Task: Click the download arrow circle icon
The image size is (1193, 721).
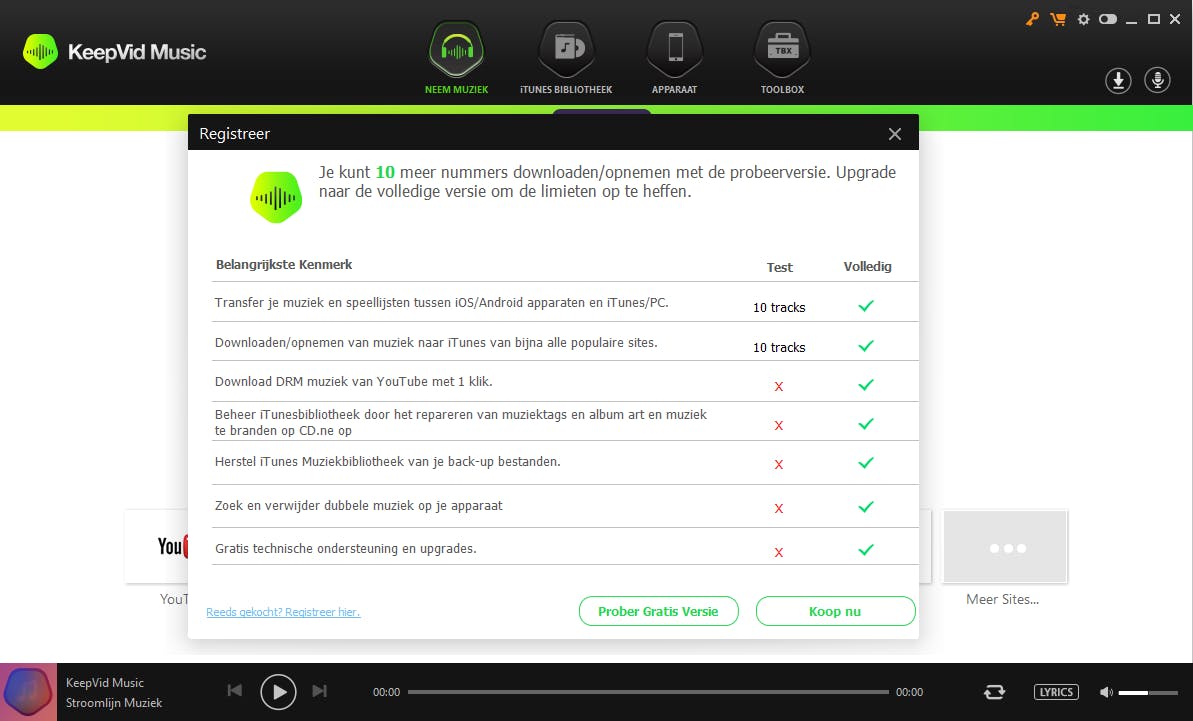Action: (x=1118, y=81)
